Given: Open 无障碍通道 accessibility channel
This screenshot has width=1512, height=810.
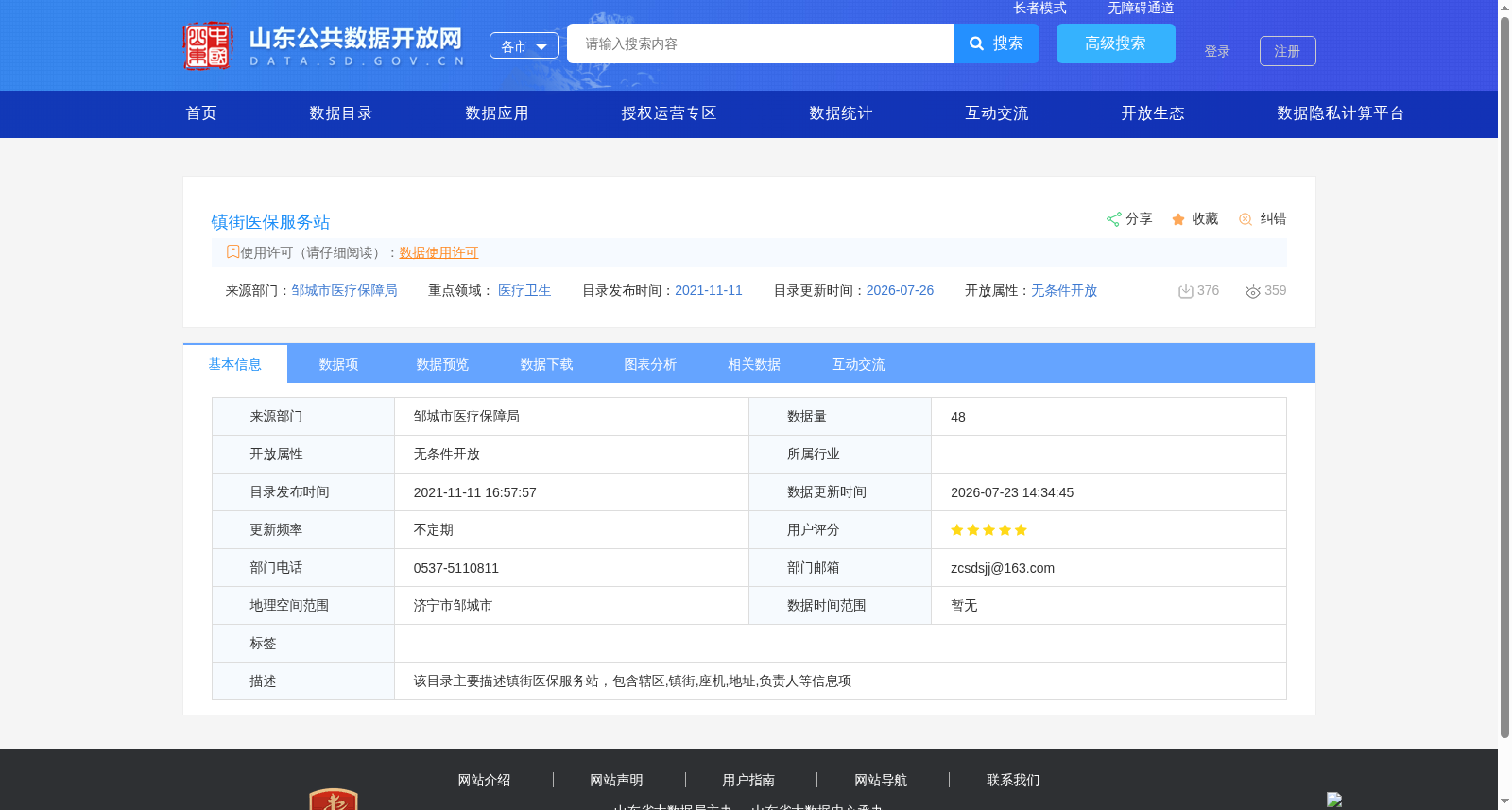Looking at the screenshot, I should tap(1141, 8).
